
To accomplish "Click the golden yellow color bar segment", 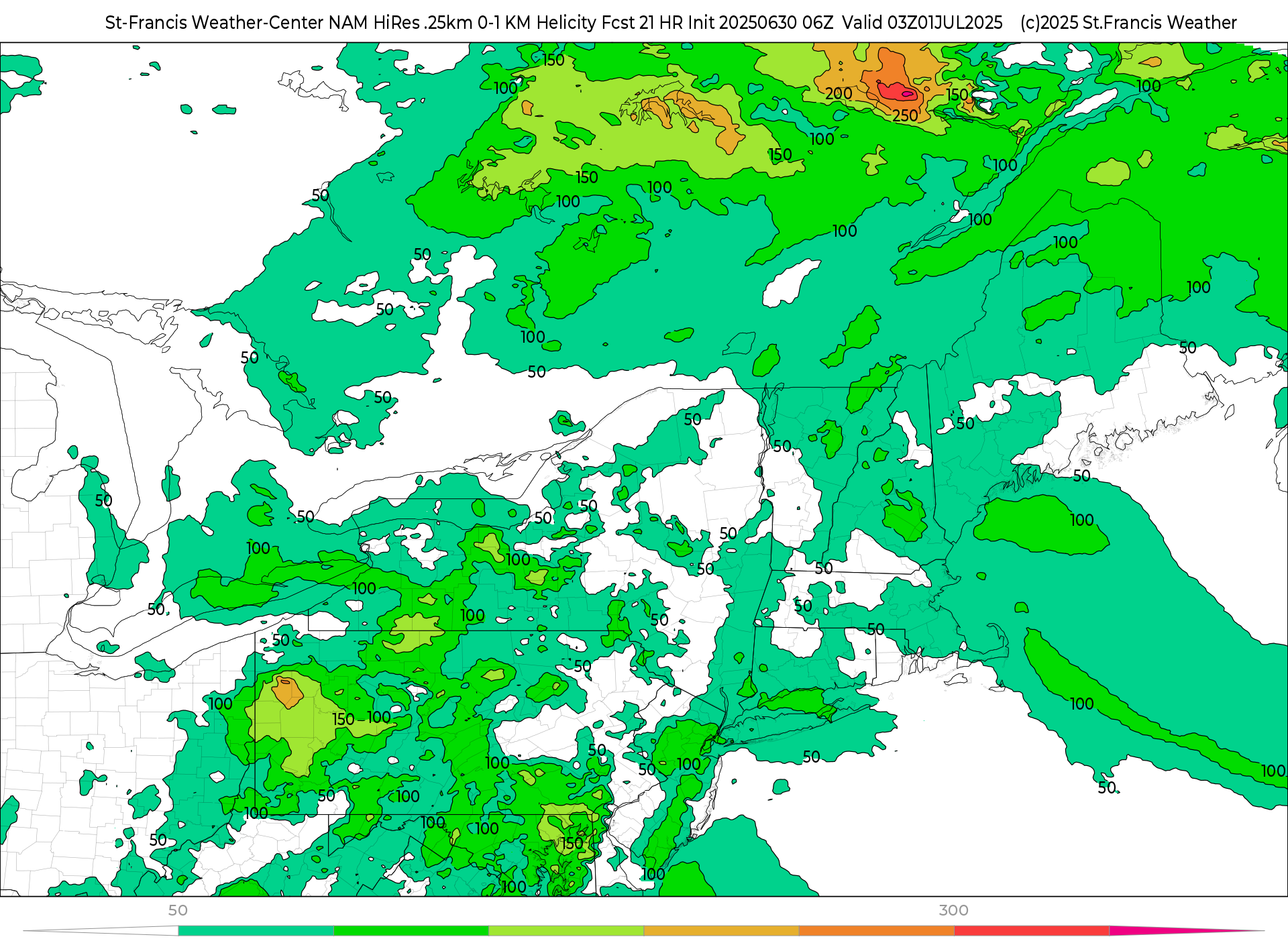I will pyautogui.click(x=721, y=931).
